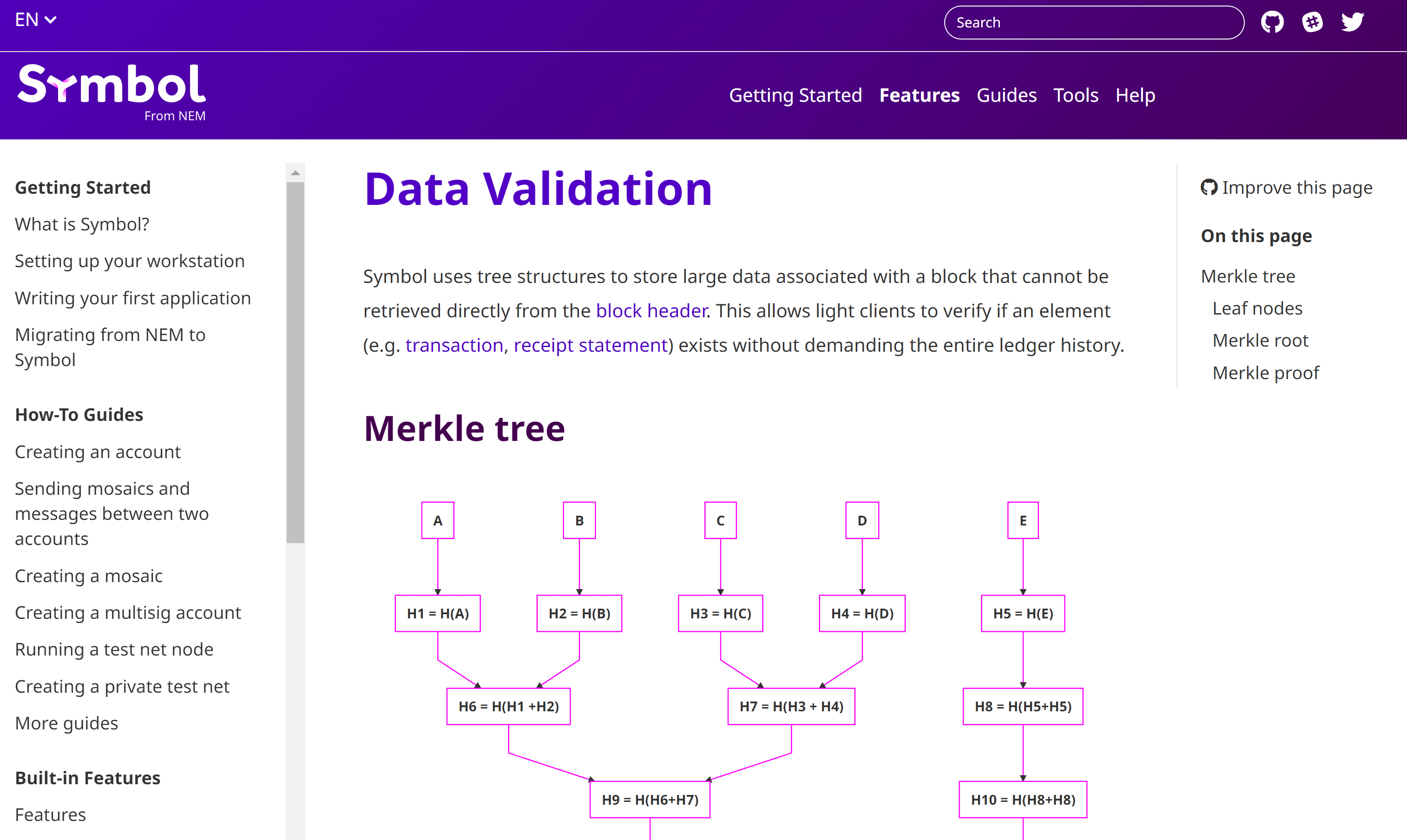Open the EN language dropdown
This screenshot has width=1407, height=840.
click(36, 20)
